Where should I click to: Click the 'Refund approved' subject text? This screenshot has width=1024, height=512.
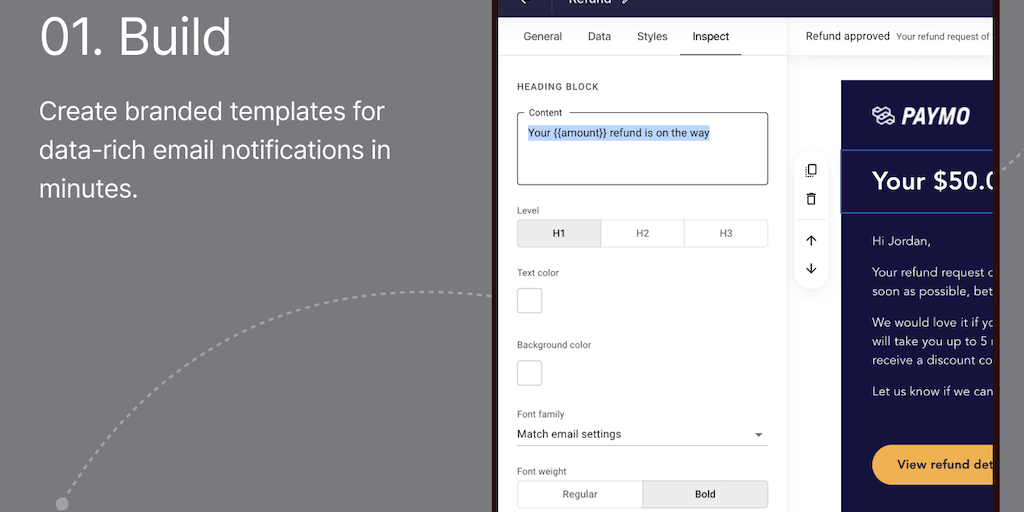tap(848, 37)
